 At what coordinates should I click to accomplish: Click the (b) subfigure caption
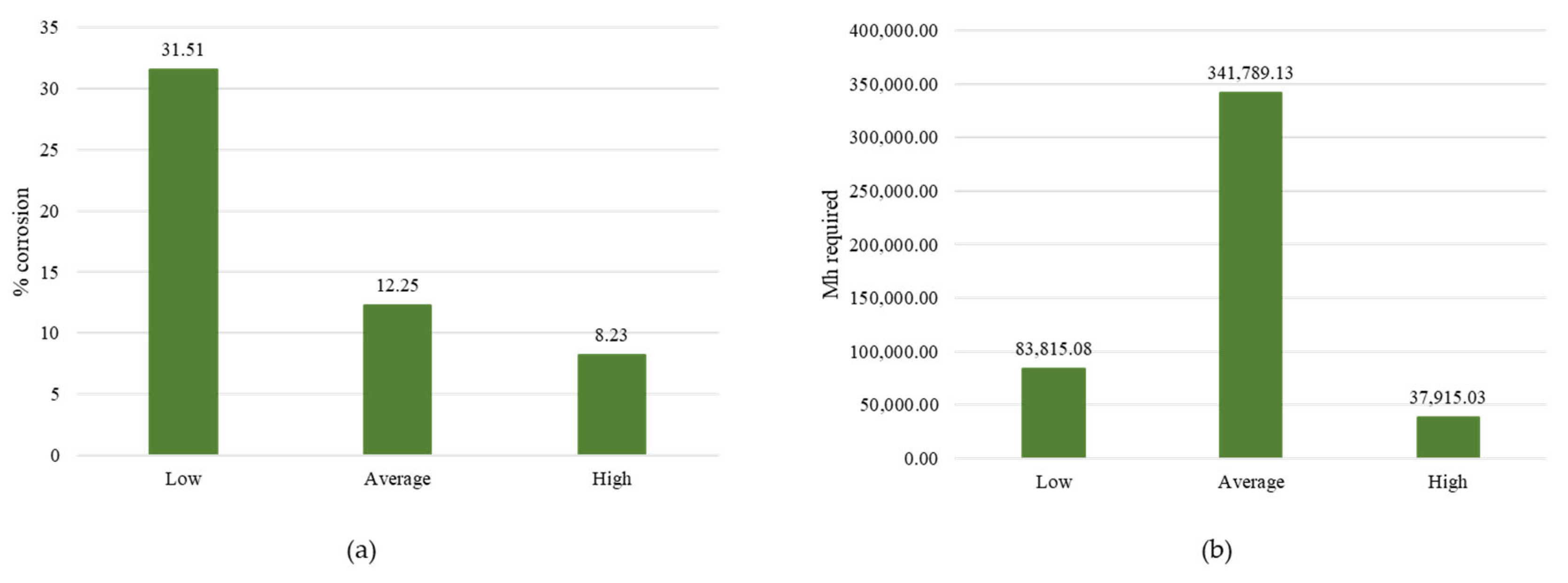pyautogui.click(x=1217, y=551)
